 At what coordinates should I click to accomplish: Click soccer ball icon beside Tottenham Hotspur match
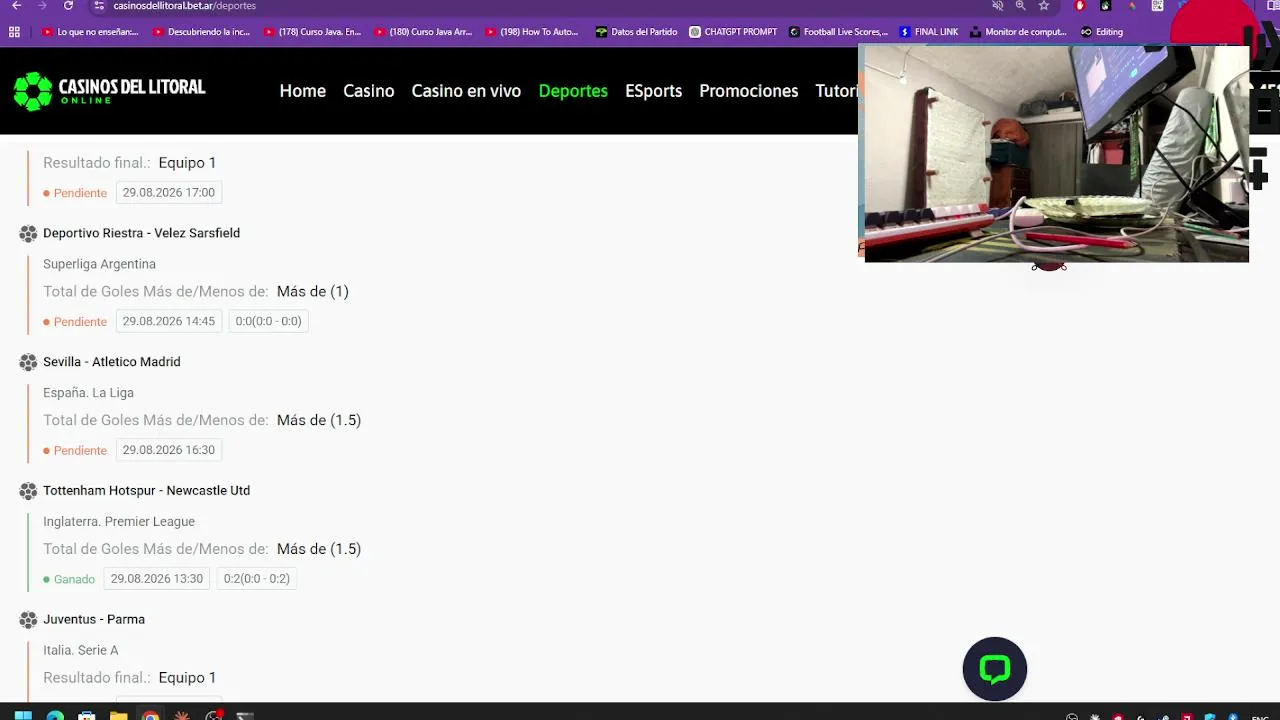point(28,491)
